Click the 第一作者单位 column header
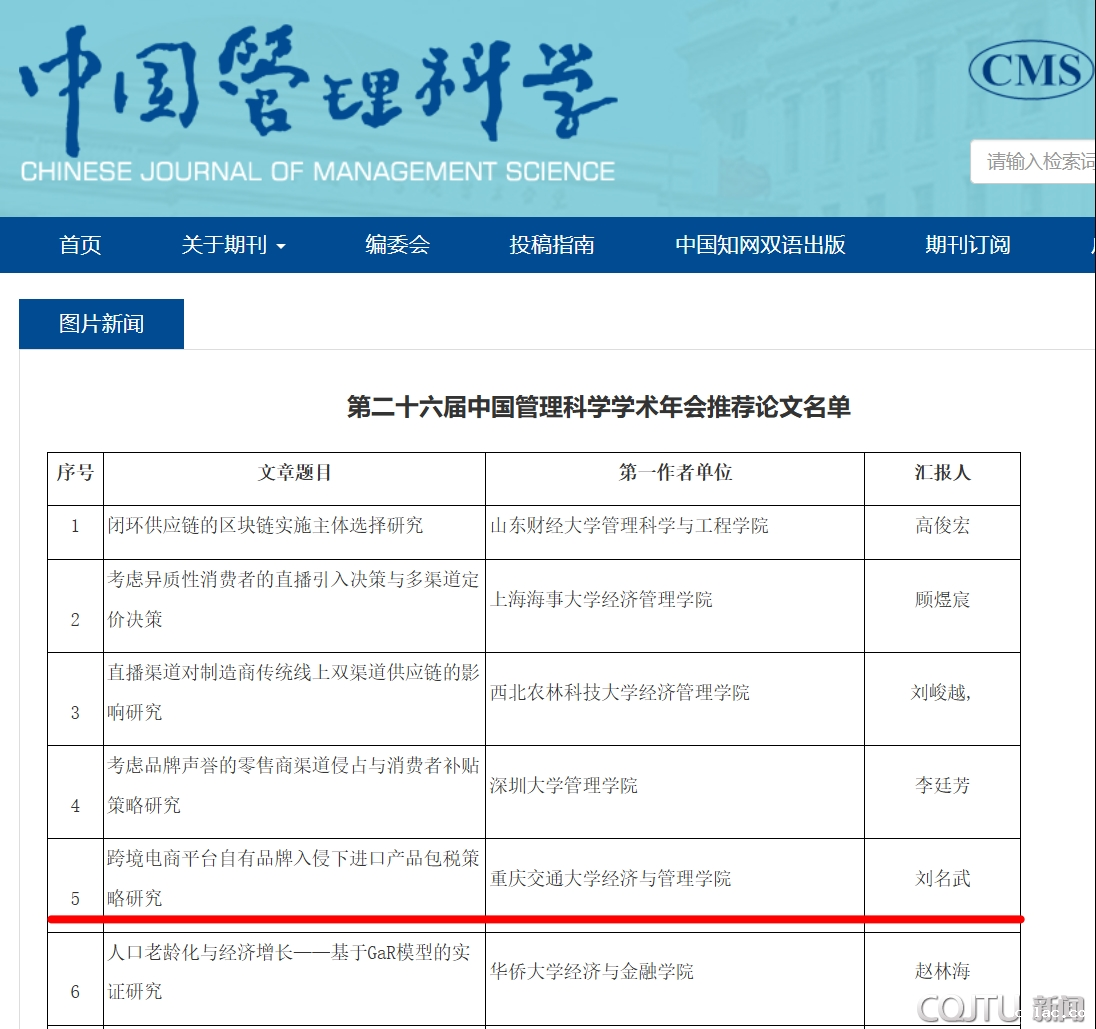This screenshot has width=1096, height=1029. pyautogui.click(x=675, y=473)
